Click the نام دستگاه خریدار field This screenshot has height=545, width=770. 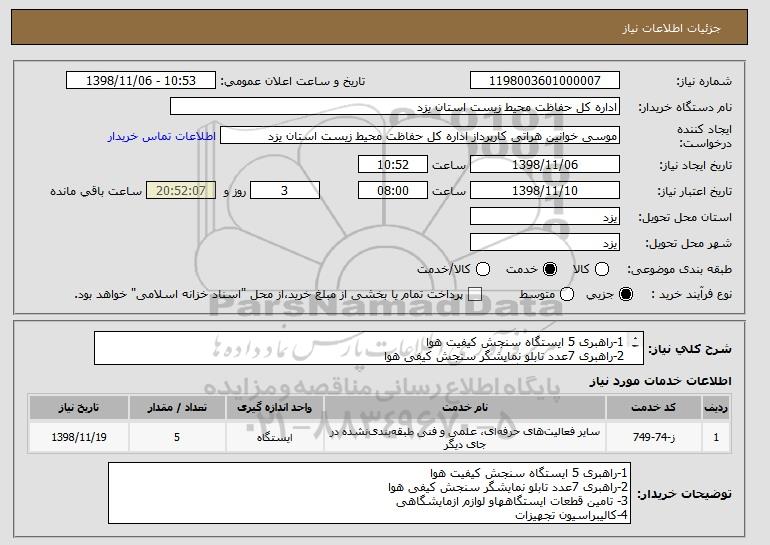tap(395, 107)
